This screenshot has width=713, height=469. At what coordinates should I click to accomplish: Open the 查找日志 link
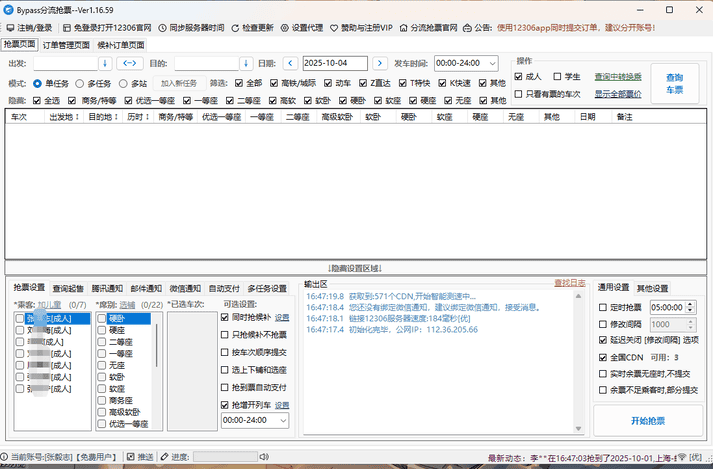pyautogui.click(x=570, y=283)
